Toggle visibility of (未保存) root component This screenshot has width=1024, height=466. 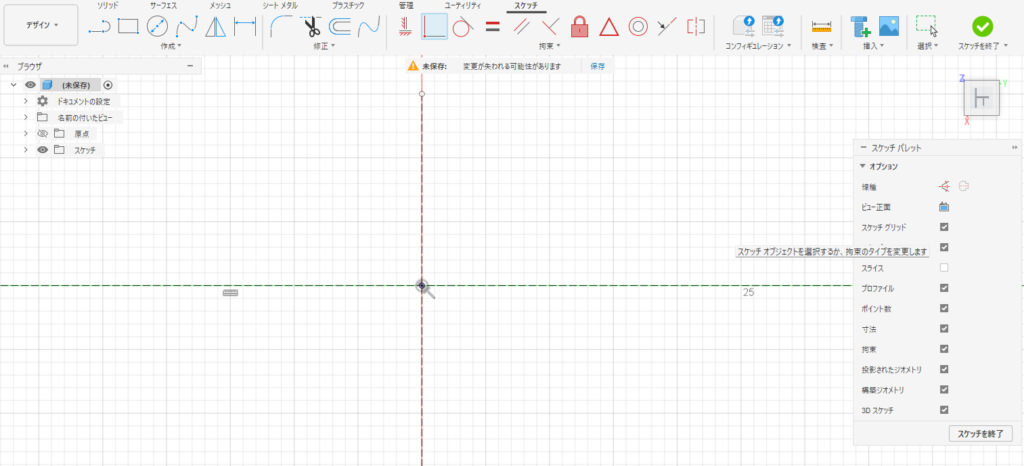(x=30, y=85)
